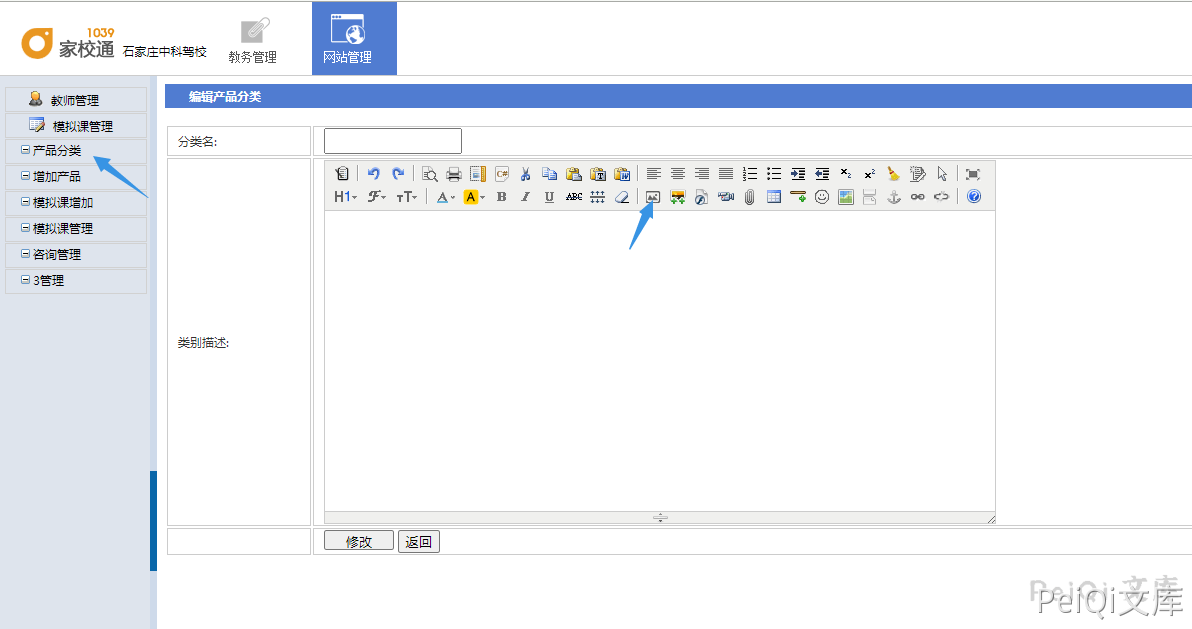
Task: Click the Undo icon in the editor toolbar
Action: coord(373,173)
